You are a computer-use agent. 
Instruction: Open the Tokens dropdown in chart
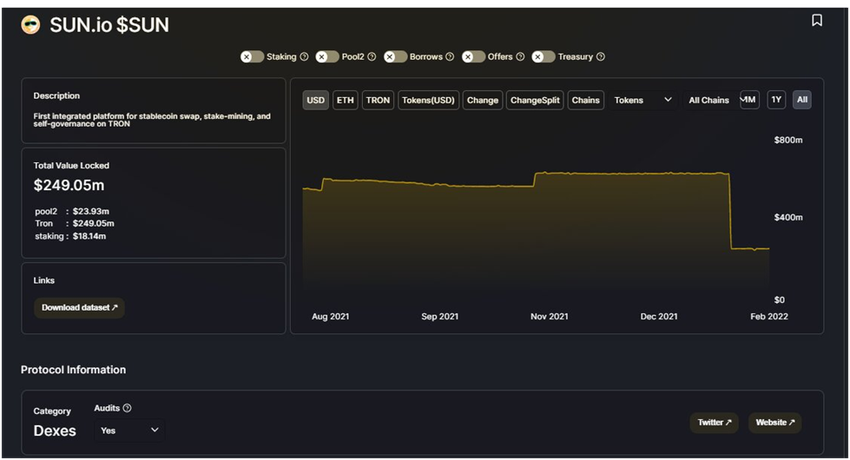tap(642, 100)
